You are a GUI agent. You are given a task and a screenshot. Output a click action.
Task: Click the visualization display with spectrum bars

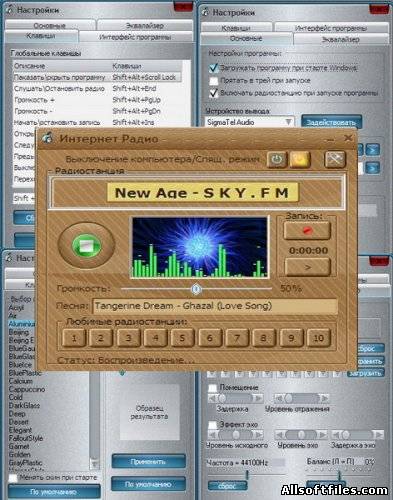(200, 247)
